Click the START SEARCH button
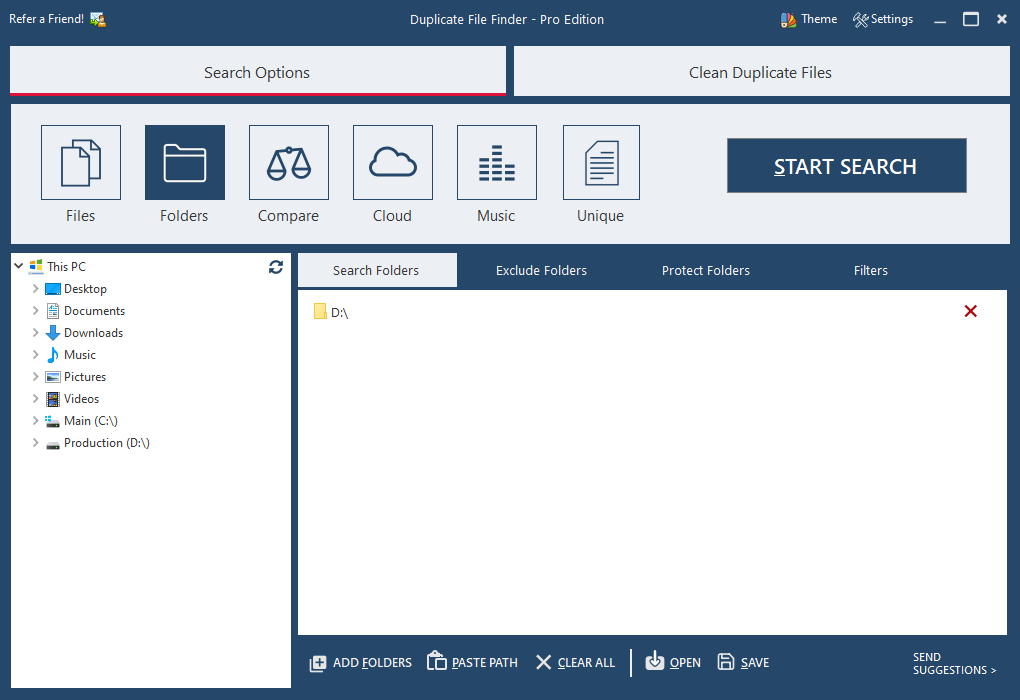This screenshot has height=700, width=1020. pos(845,166)
